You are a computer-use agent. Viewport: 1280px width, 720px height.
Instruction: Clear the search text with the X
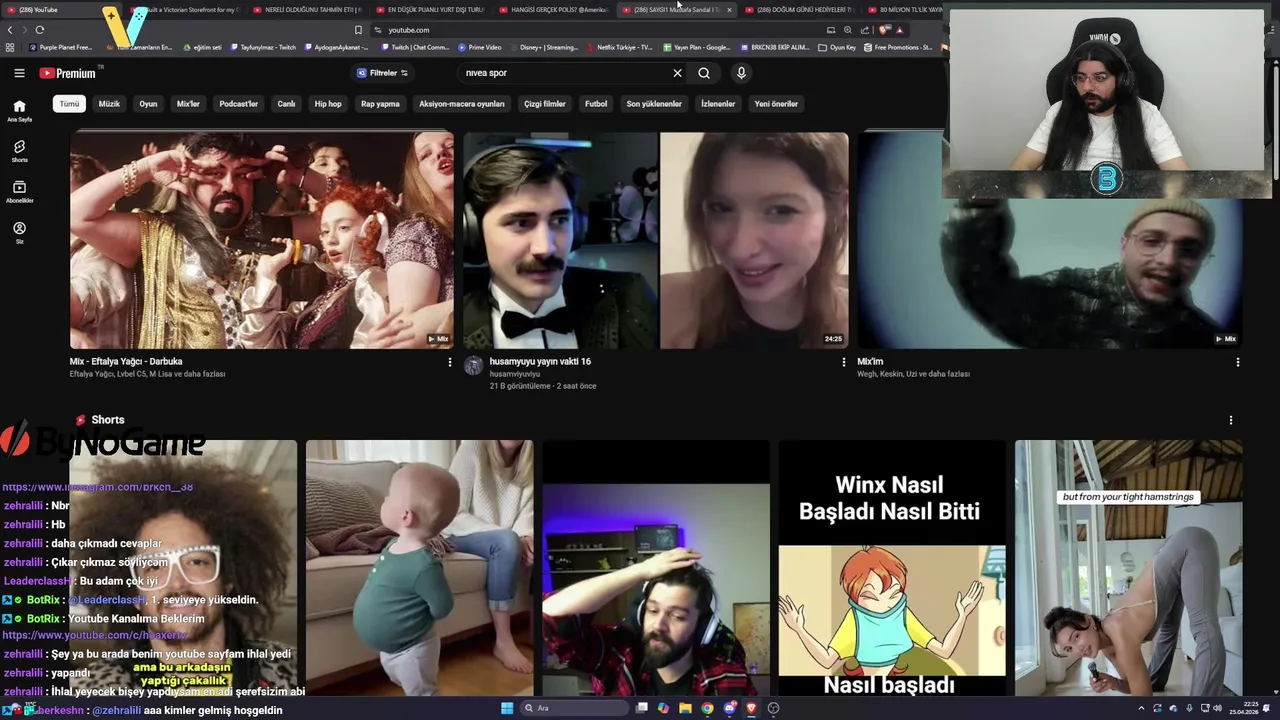tap(677, 73)
